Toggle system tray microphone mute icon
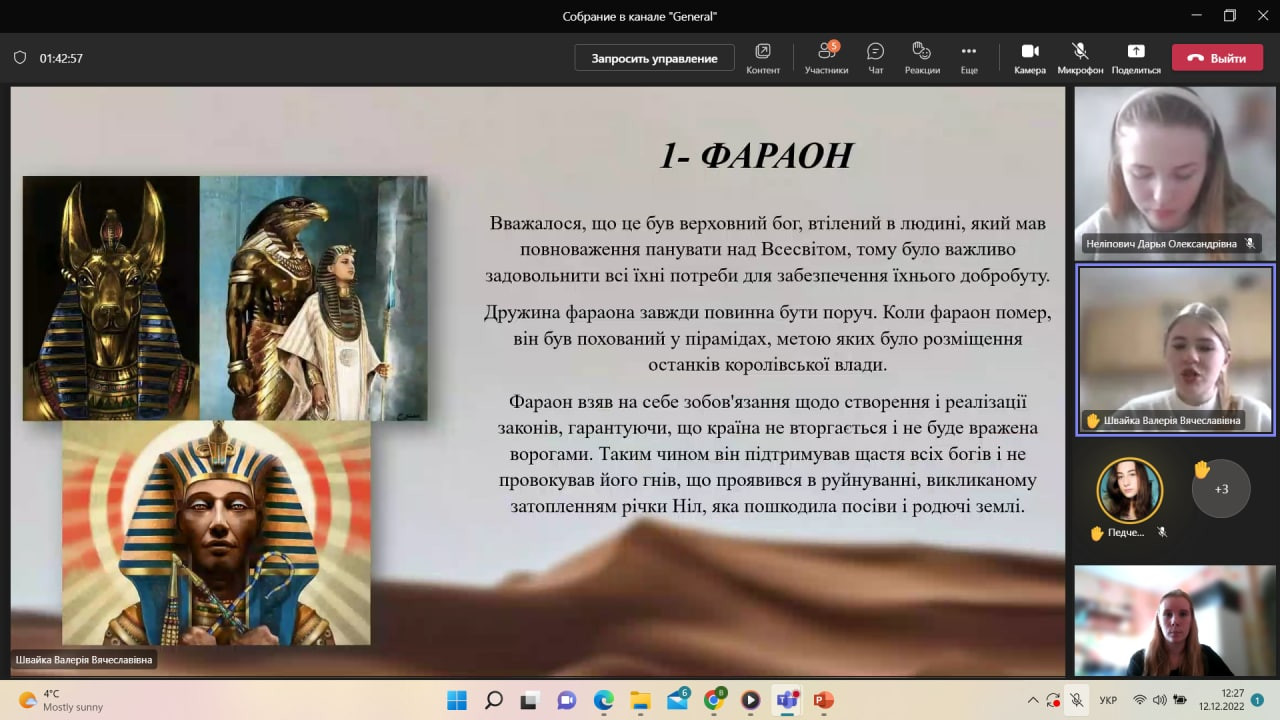This screenshot has height=720, width=1280. [1076, 700]
